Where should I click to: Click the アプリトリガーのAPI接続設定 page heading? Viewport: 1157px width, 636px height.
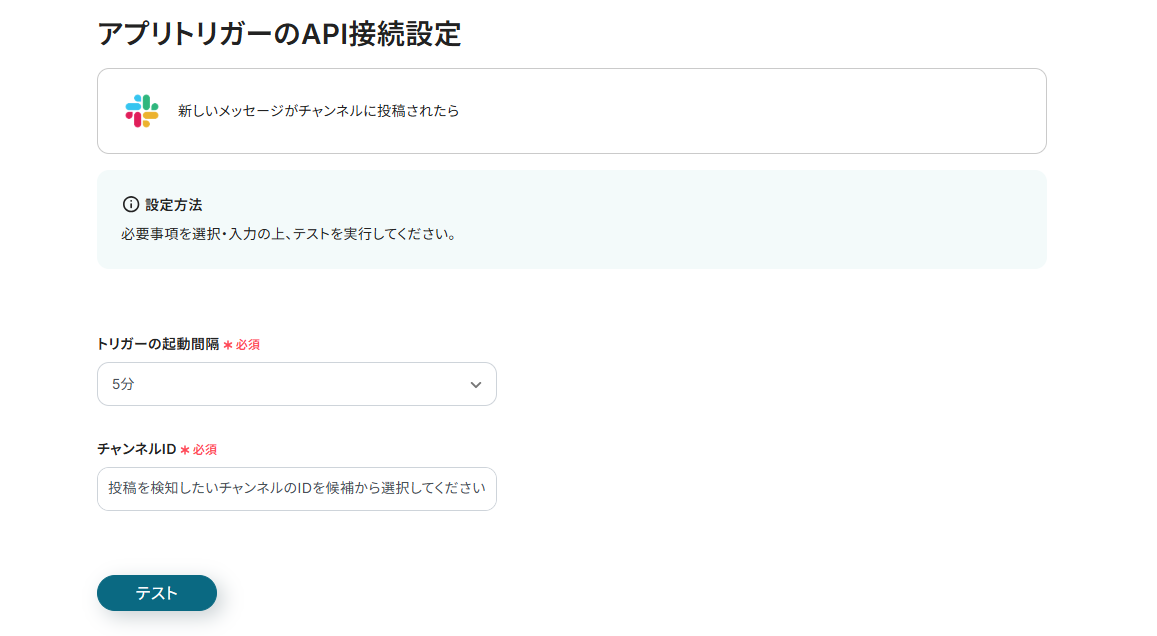click(x=279, y=33)
